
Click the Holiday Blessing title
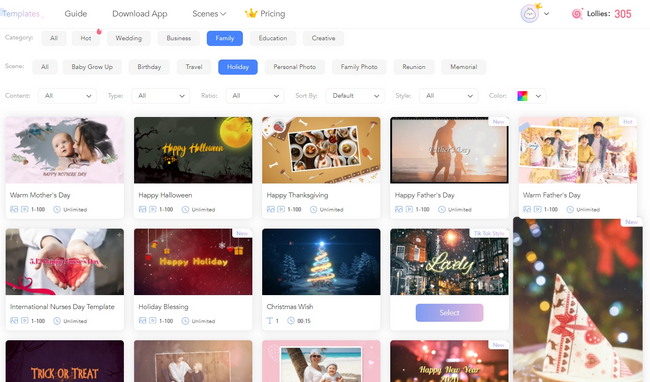pyautogui.click(x=163, y=307)
